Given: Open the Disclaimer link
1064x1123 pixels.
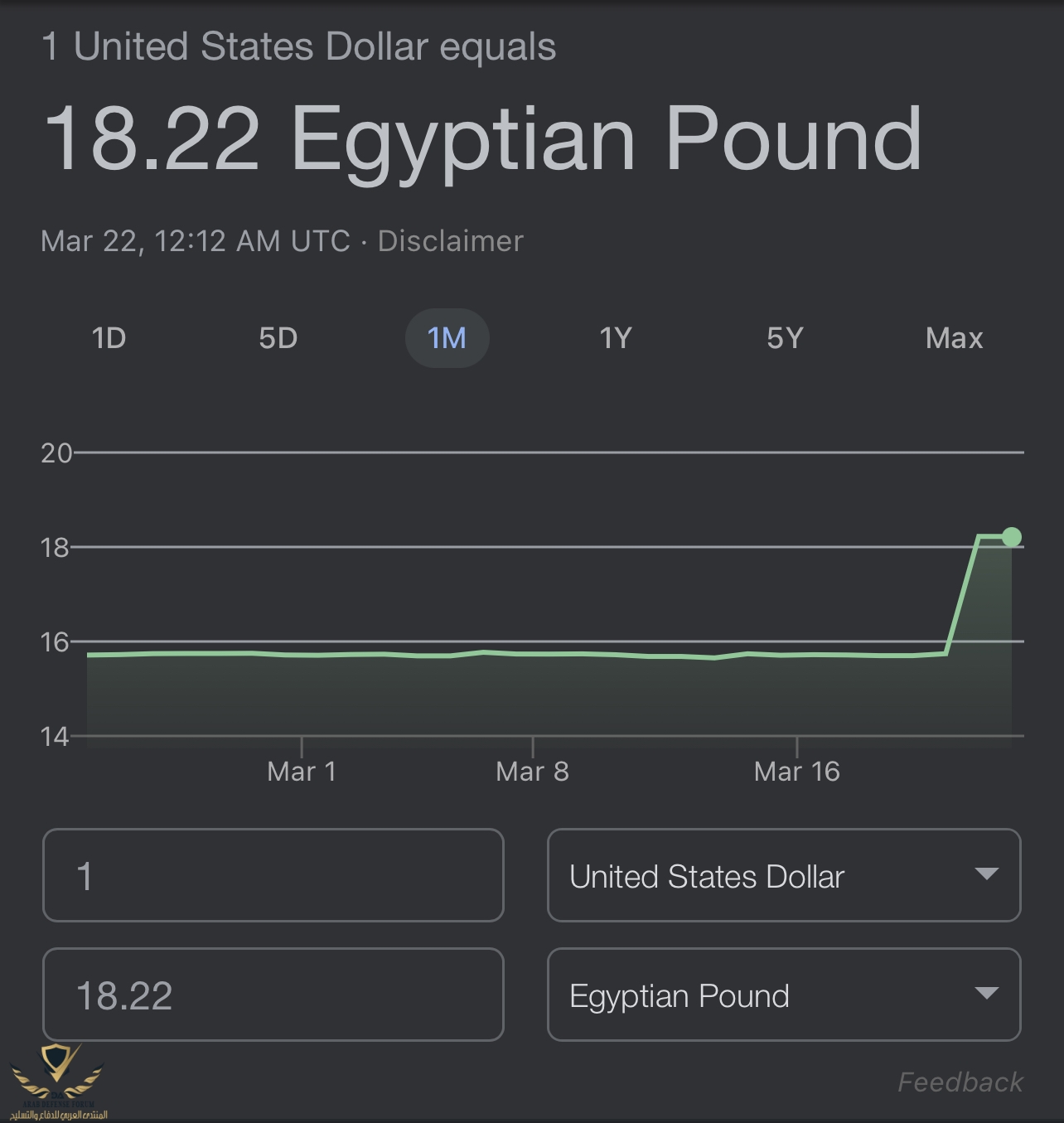Looking at the screenshot, I should 451,241.
